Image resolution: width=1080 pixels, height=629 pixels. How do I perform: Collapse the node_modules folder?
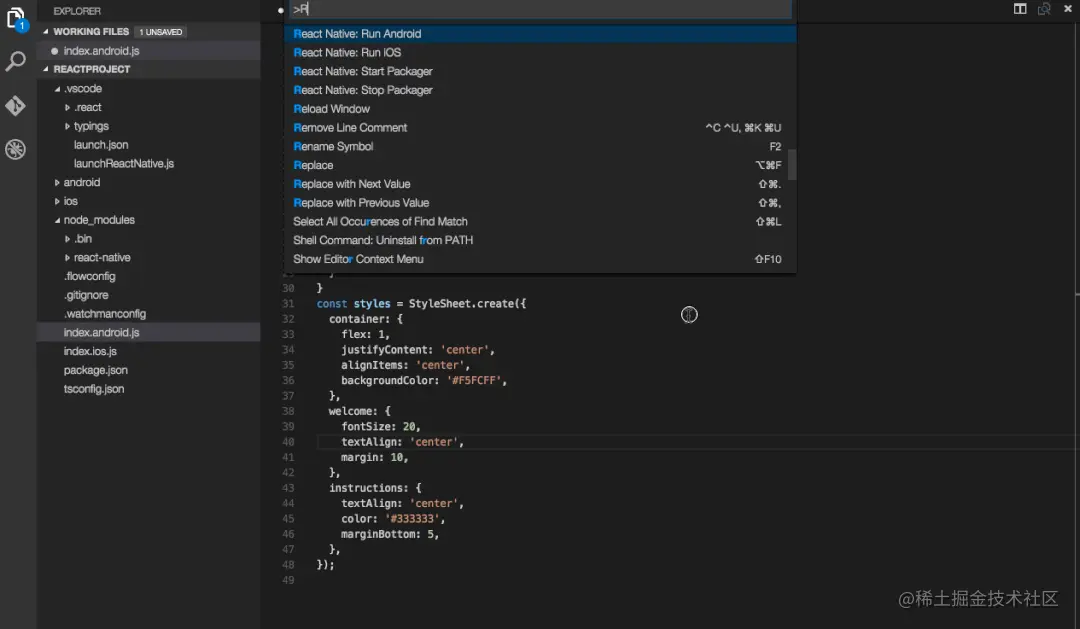(57, 220)
